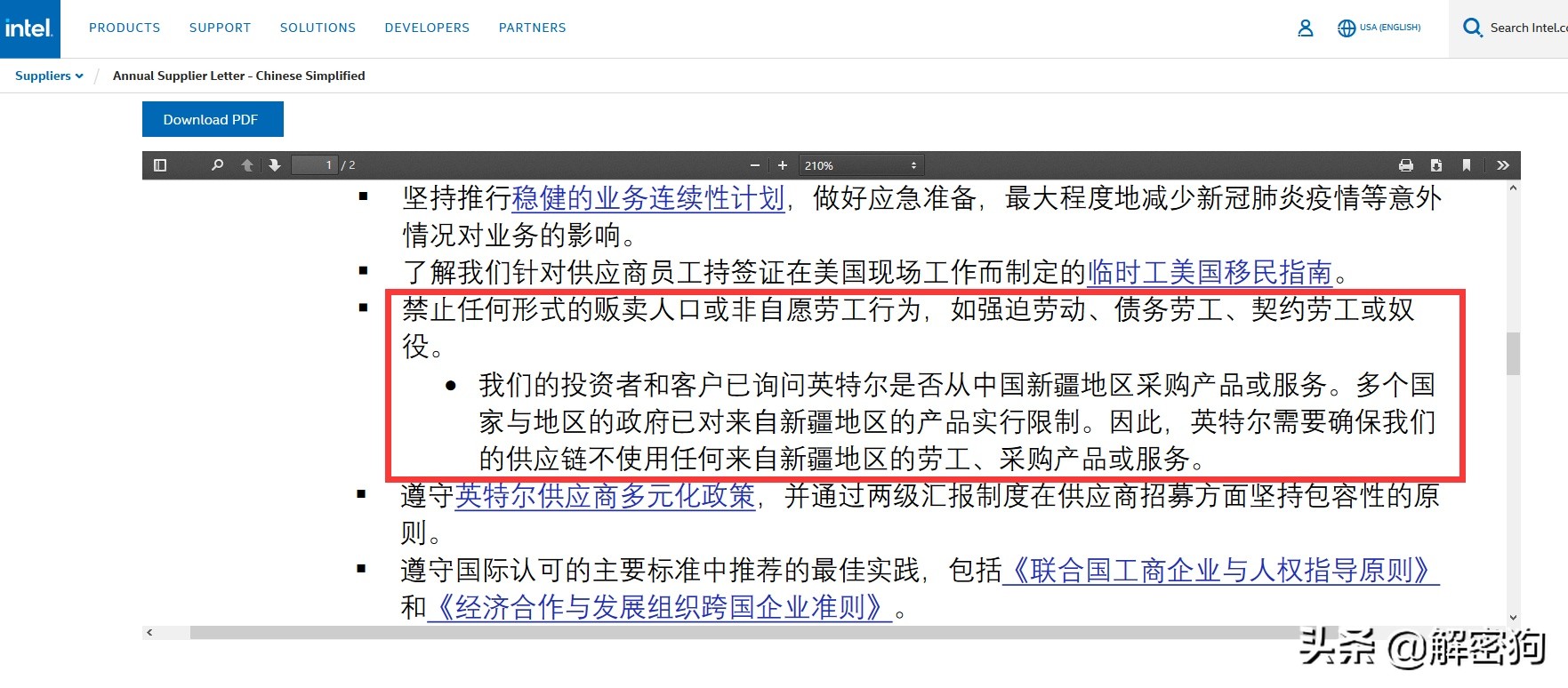Download the PDF from viewer toolbar
The height and width of the screenshot is (688, 1568).
click(1436, 165)
